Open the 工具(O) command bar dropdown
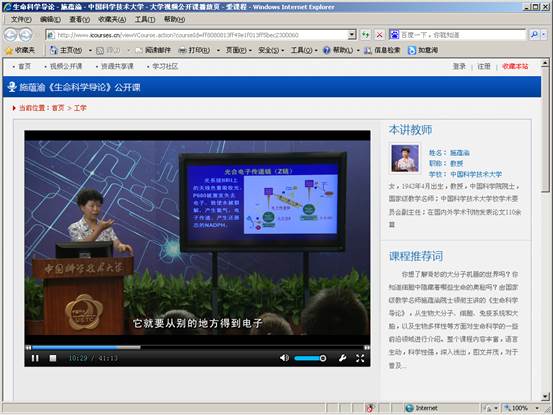Image resolution: width=553 pixels, height=415 pixels. 303,50
